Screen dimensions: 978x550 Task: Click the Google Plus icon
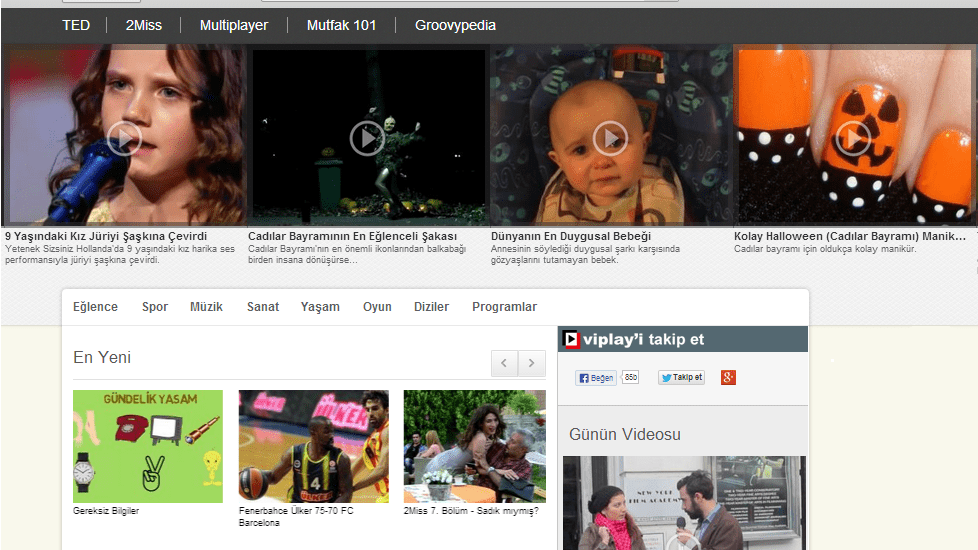tap(728, 378)
